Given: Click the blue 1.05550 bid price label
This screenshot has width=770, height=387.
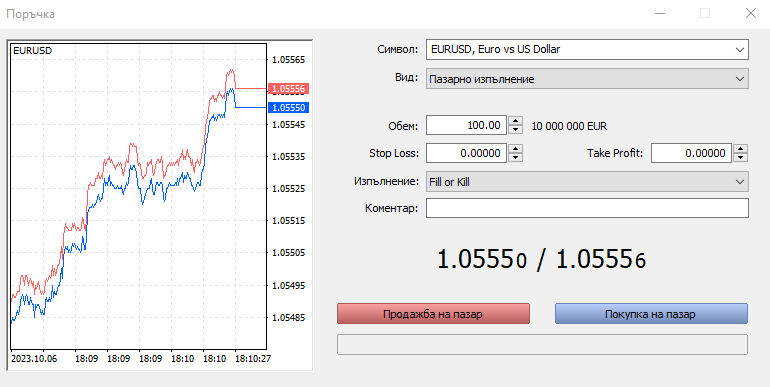Looking at the screenshot, I should pos(288,108).
